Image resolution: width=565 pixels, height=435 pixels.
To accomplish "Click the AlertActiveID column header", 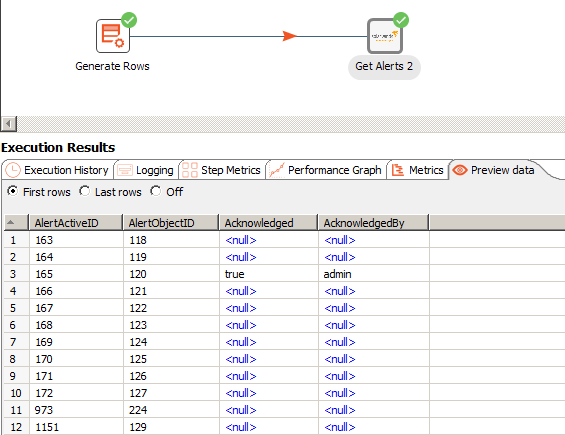I will coord(76,223).
